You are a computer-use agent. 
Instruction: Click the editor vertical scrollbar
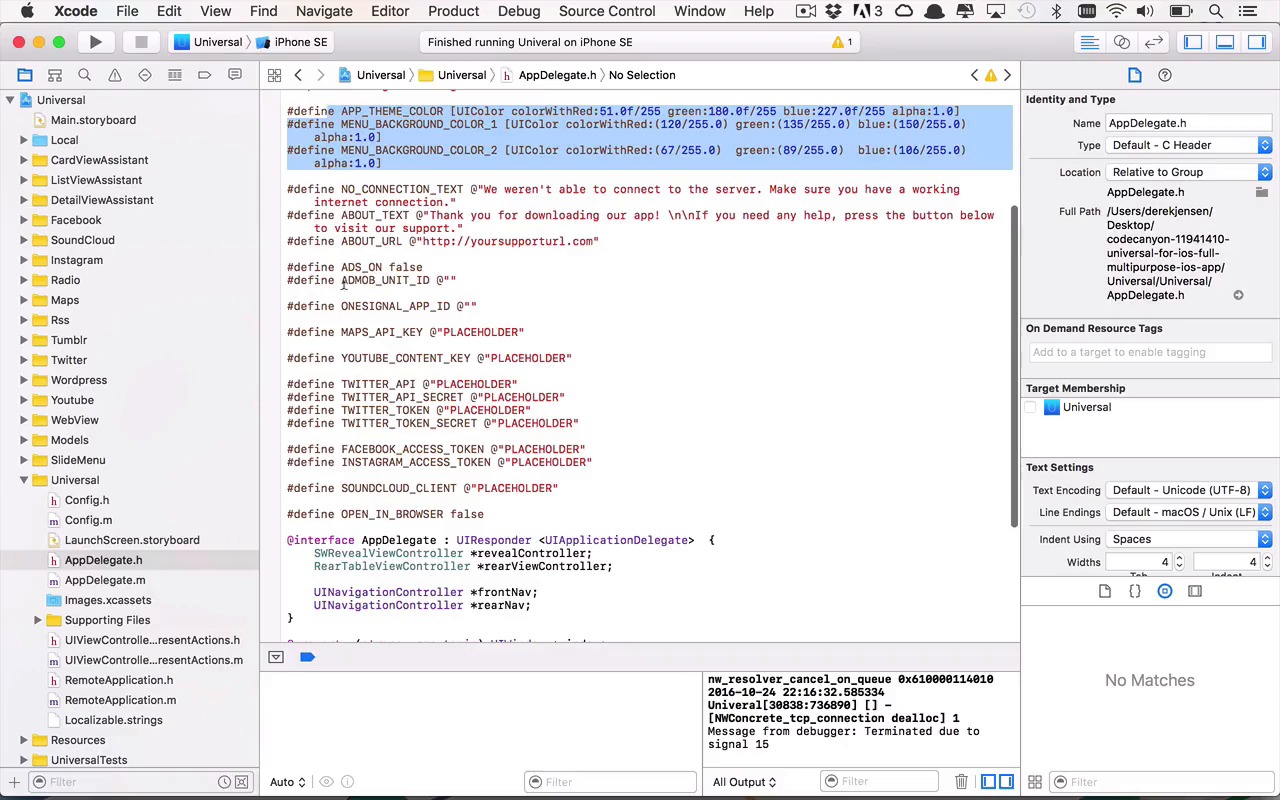[1013, 365]
